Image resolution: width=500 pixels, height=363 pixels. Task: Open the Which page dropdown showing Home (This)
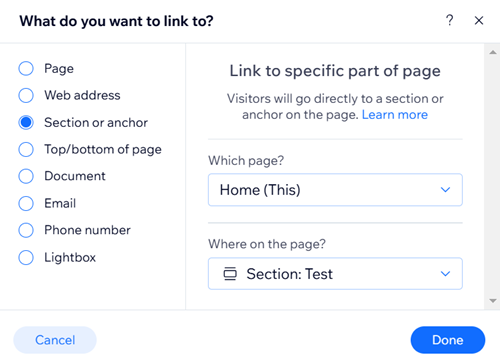[x=335, y=190]
